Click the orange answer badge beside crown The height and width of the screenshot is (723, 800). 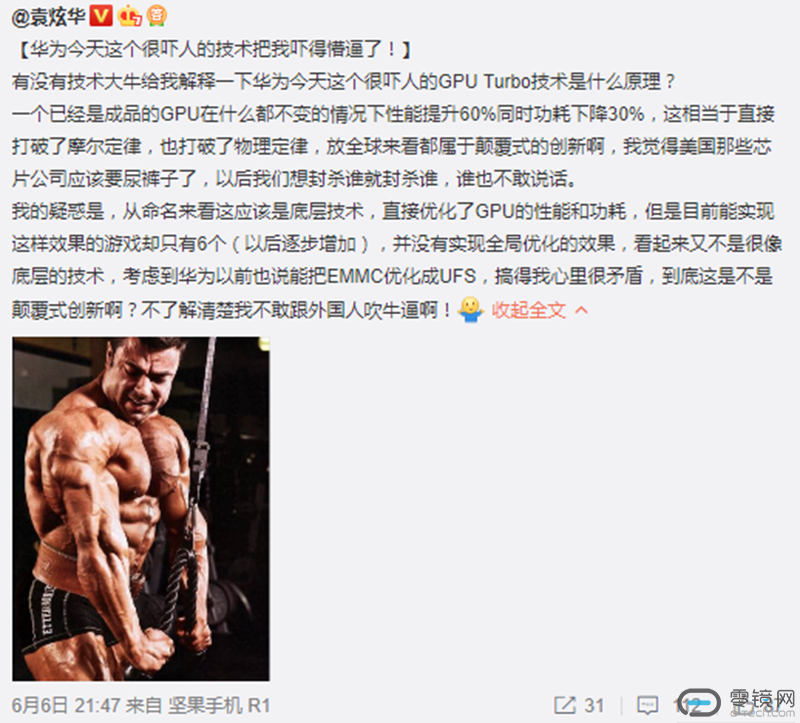click(157, 16)
